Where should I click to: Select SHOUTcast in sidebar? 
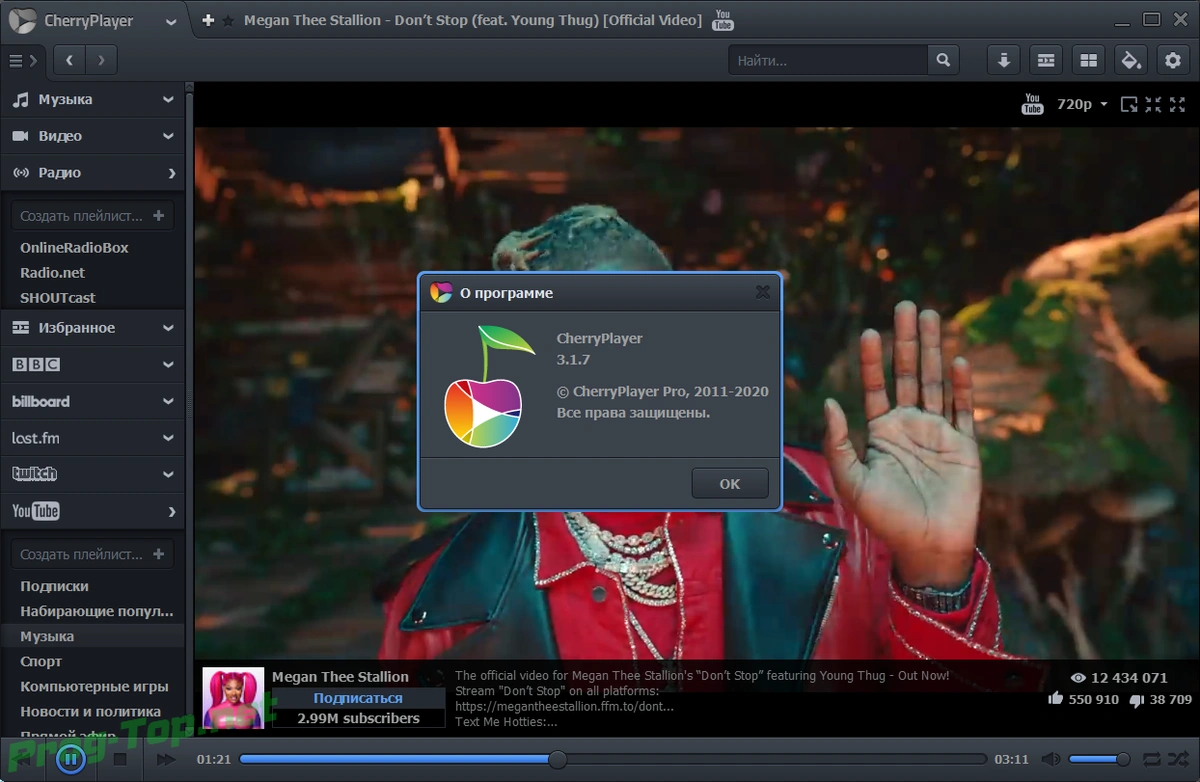click(x=58, y=297)
